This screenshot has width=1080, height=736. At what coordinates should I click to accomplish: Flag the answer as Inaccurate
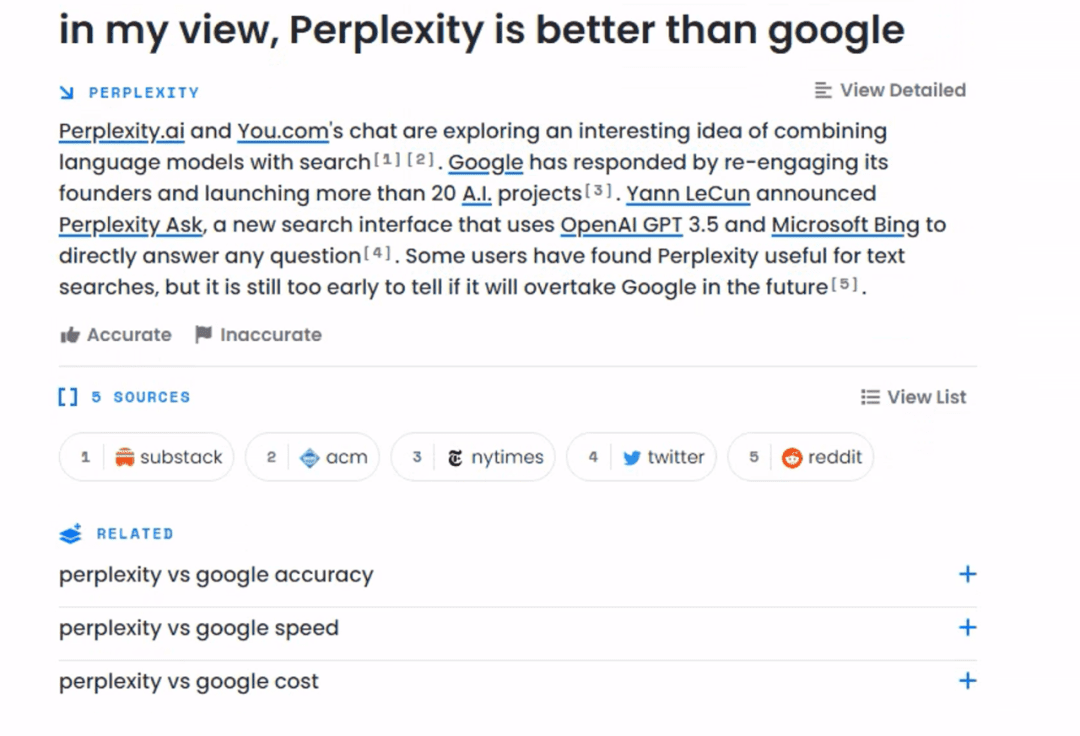click(x=255, y=334)
